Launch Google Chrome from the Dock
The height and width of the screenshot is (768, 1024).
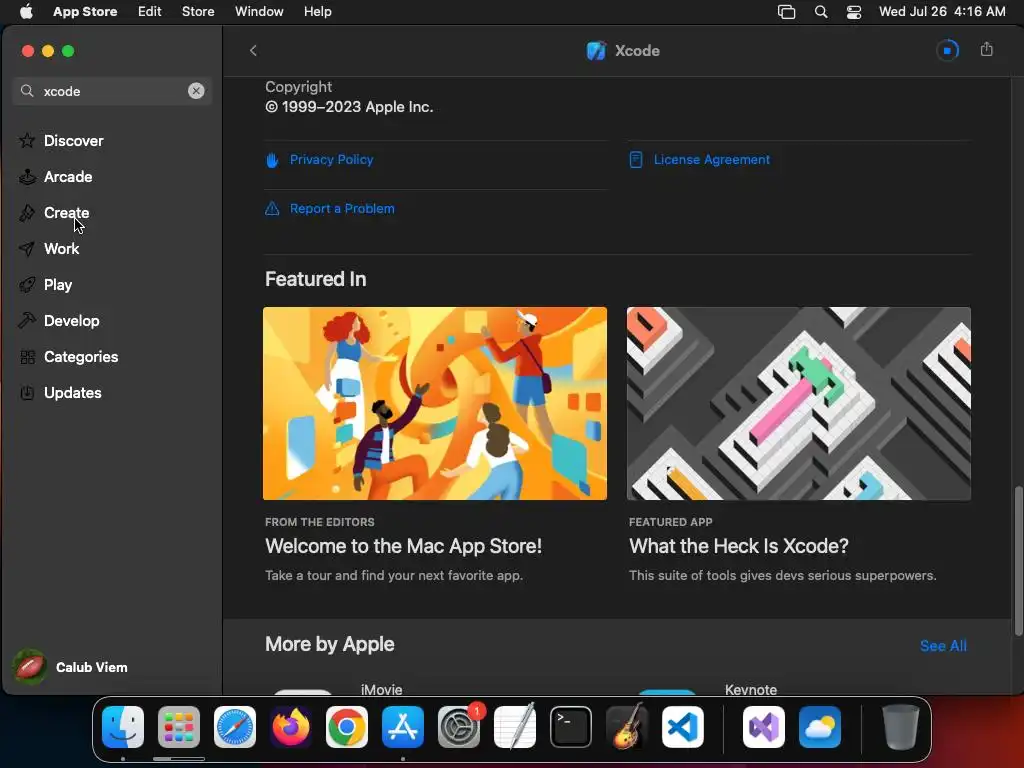[x=347, y=727]
